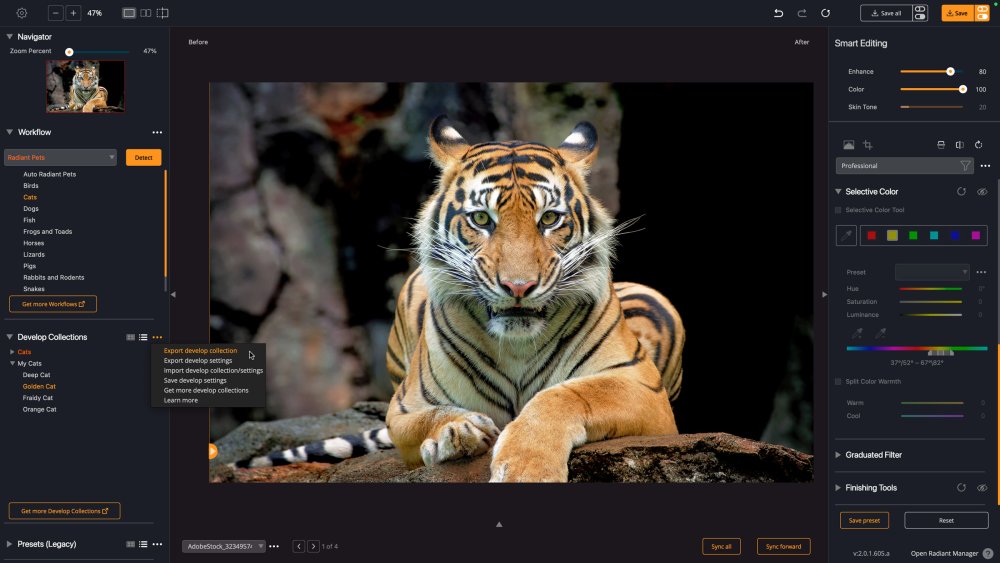The width and height of the screenshot is (1000, 563).
Task: Collapse the Develop Collections panel
Action: click(10, 337)
